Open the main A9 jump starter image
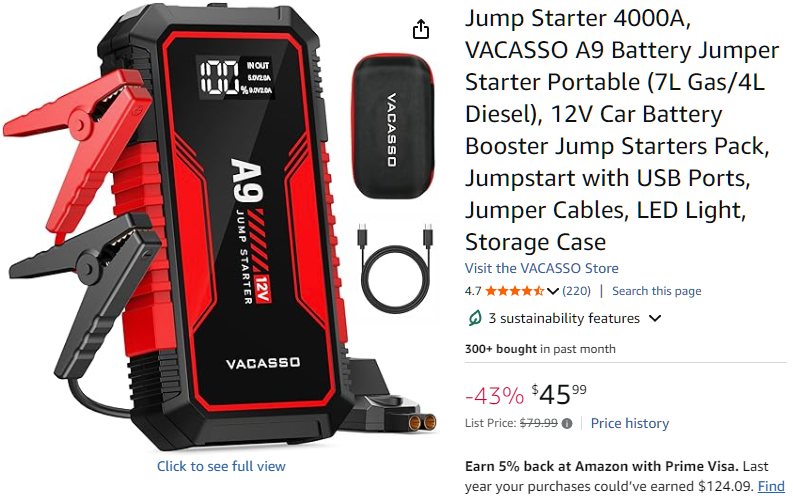Viewport: 793px width, 499px height. pos(221,228)
